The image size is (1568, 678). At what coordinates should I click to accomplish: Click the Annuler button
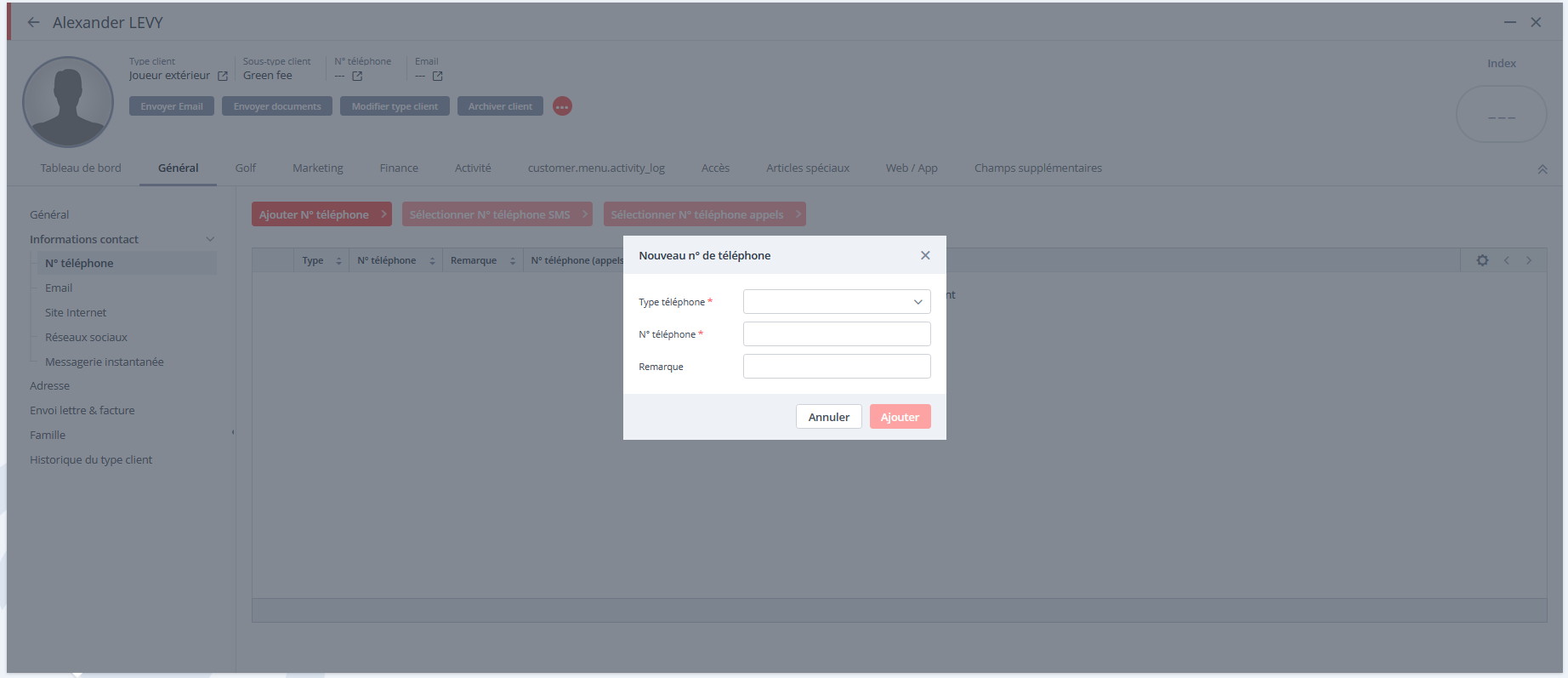[x=829, y=417]
